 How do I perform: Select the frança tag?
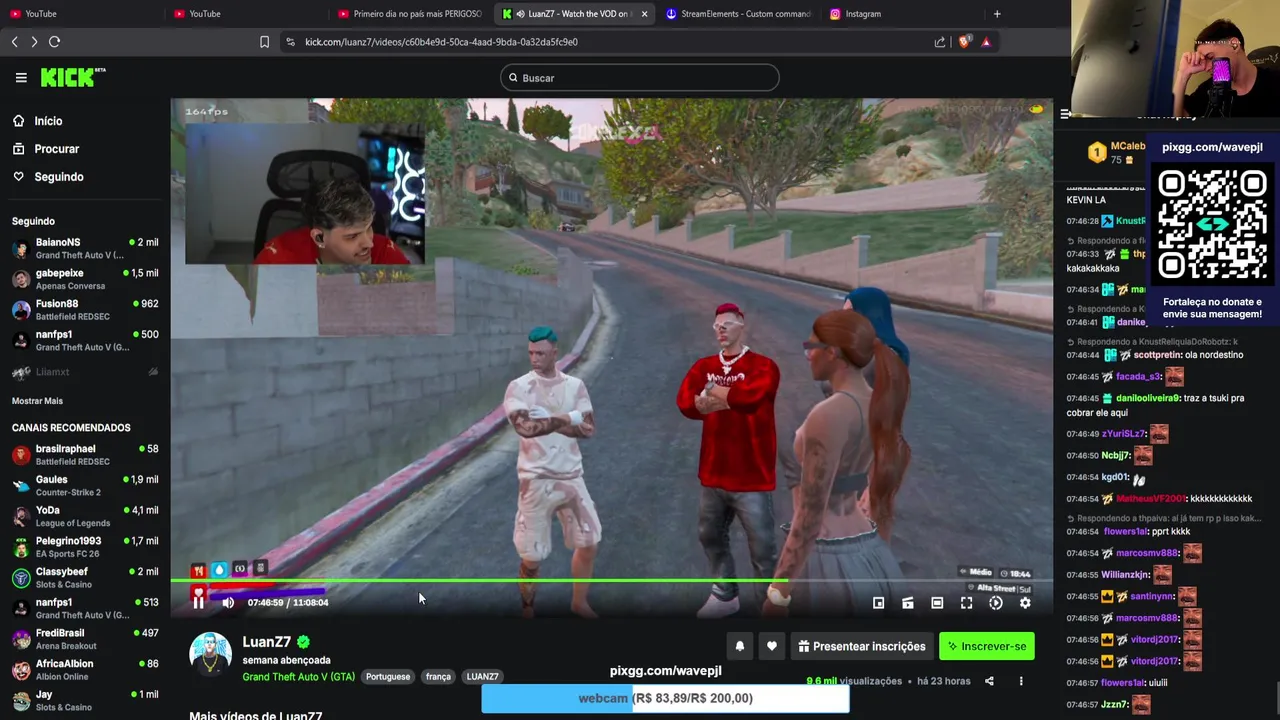tap(438, 677)
